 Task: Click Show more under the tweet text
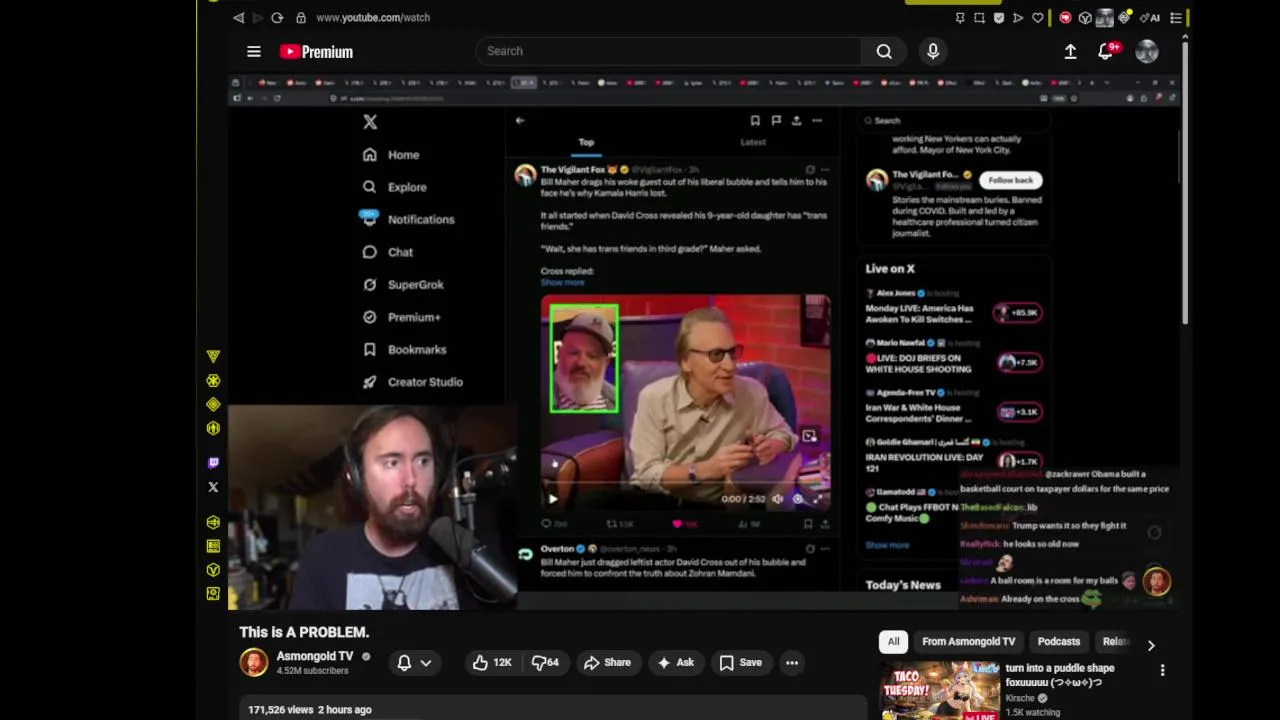click(x=562, y=282)
